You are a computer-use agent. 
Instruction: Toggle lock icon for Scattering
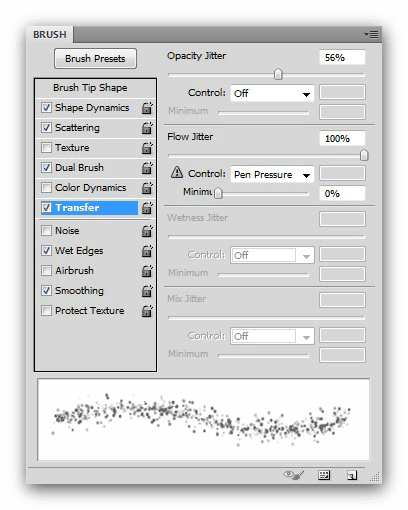(x=147, y=128)
